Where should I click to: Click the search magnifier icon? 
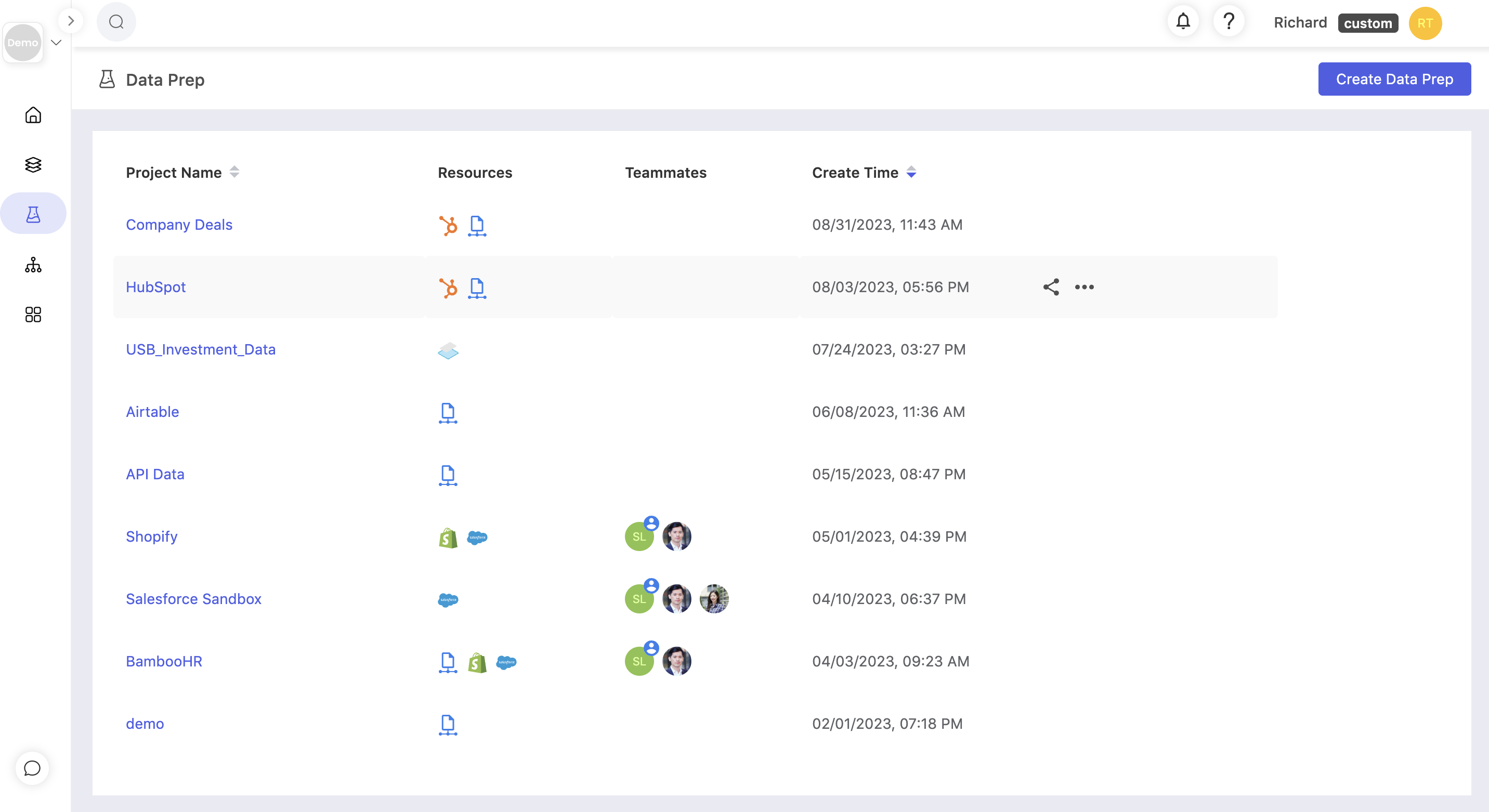pos(116,22)
